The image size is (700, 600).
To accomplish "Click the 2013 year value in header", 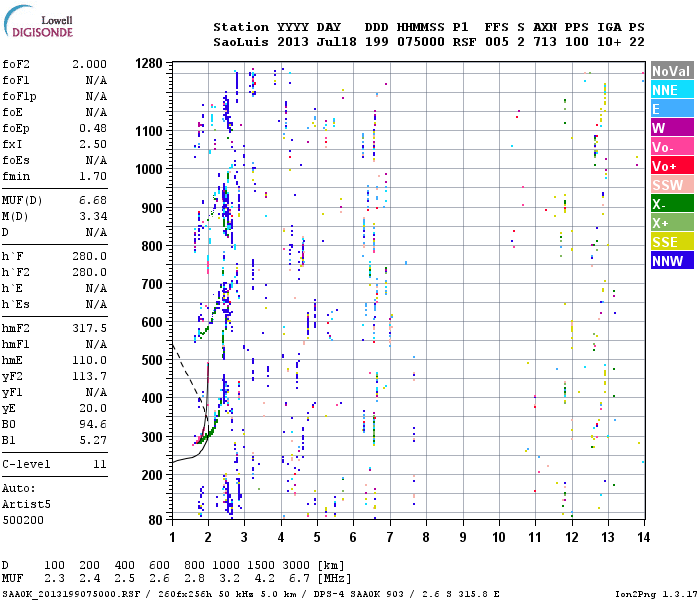I will click(x=293, y=42).
